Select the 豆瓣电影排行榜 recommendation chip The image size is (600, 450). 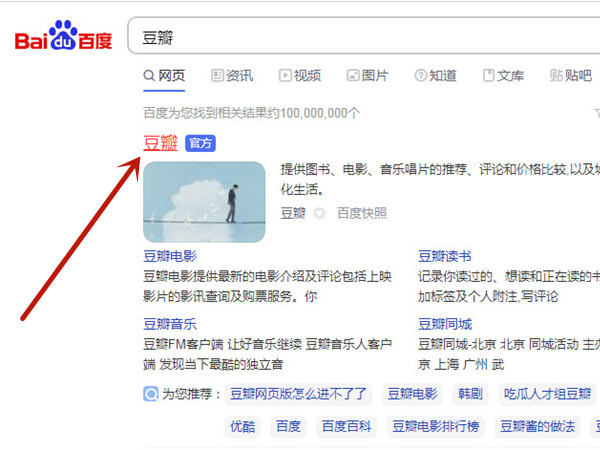[435, 426]
